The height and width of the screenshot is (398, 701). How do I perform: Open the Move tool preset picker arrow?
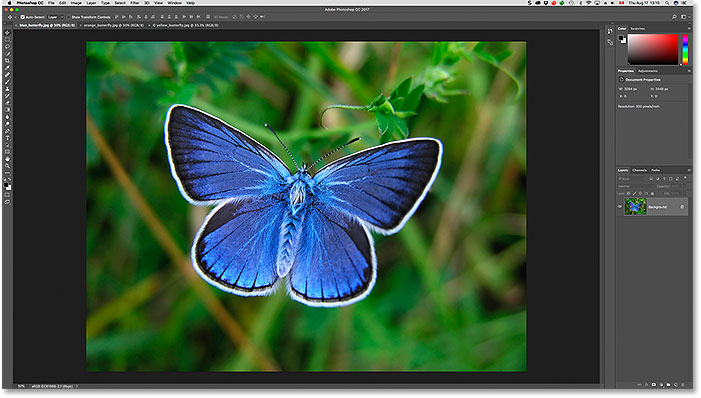click(15, 17)
